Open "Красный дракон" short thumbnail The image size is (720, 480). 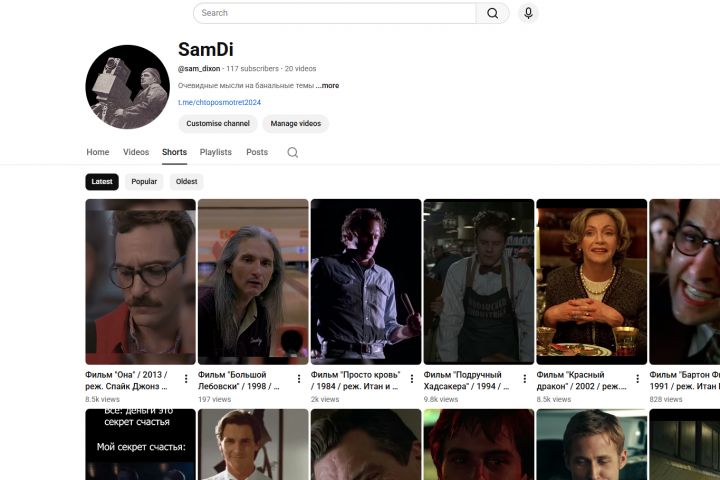(x=592, y=282)
